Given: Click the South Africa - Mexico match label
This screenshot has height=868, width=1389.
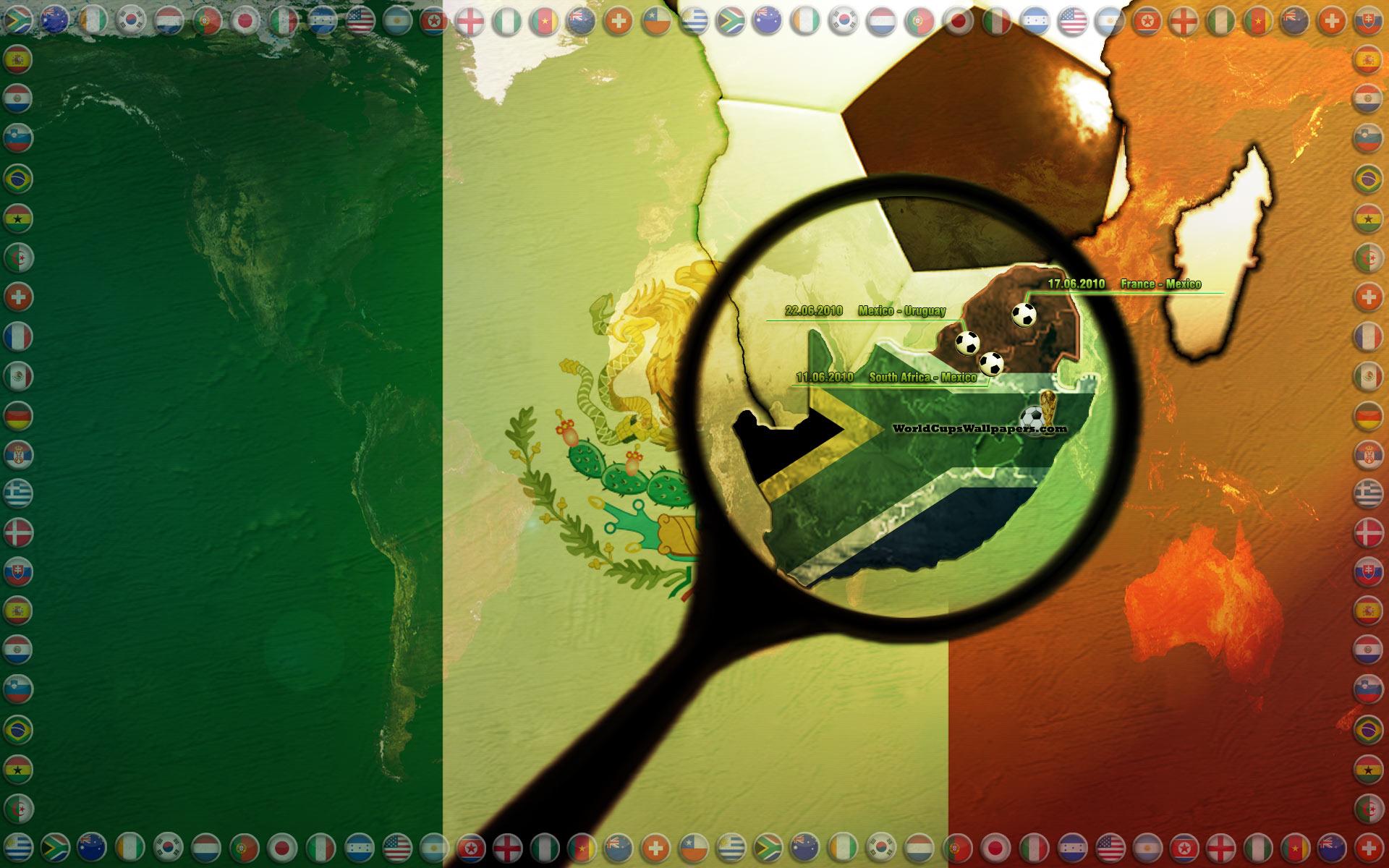Looking at the screenshot, I should point(922,377).
